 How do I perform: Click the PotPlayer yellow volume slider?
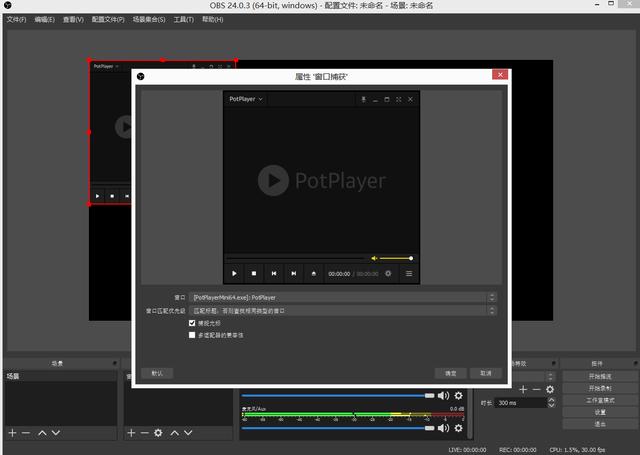point(392,258)
